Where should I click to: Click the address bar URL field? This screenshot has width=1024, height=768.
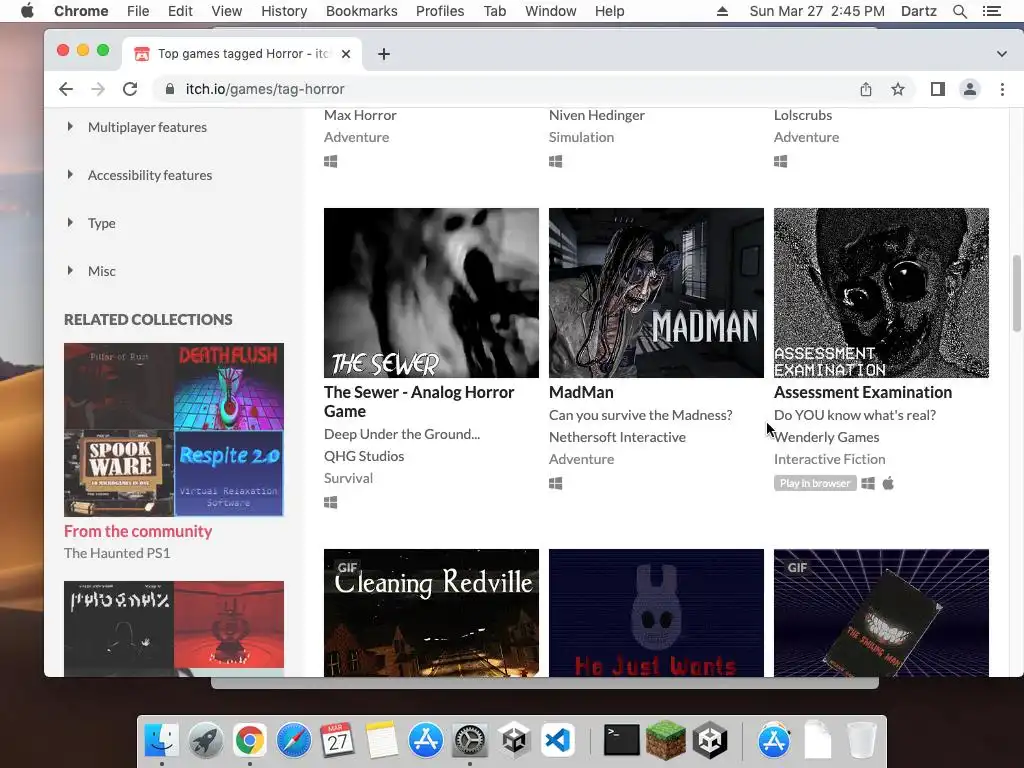[509, 89]
